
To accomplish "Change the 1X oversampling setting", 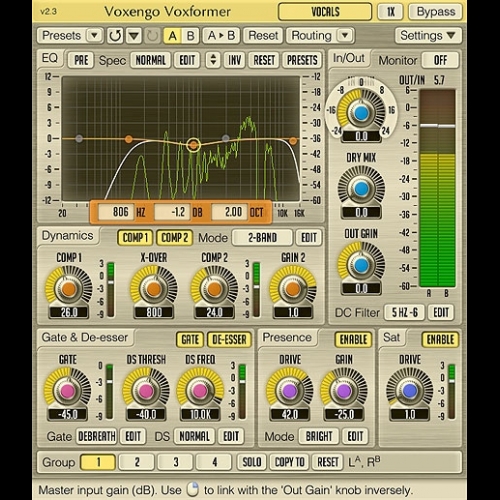I will 390,12.
